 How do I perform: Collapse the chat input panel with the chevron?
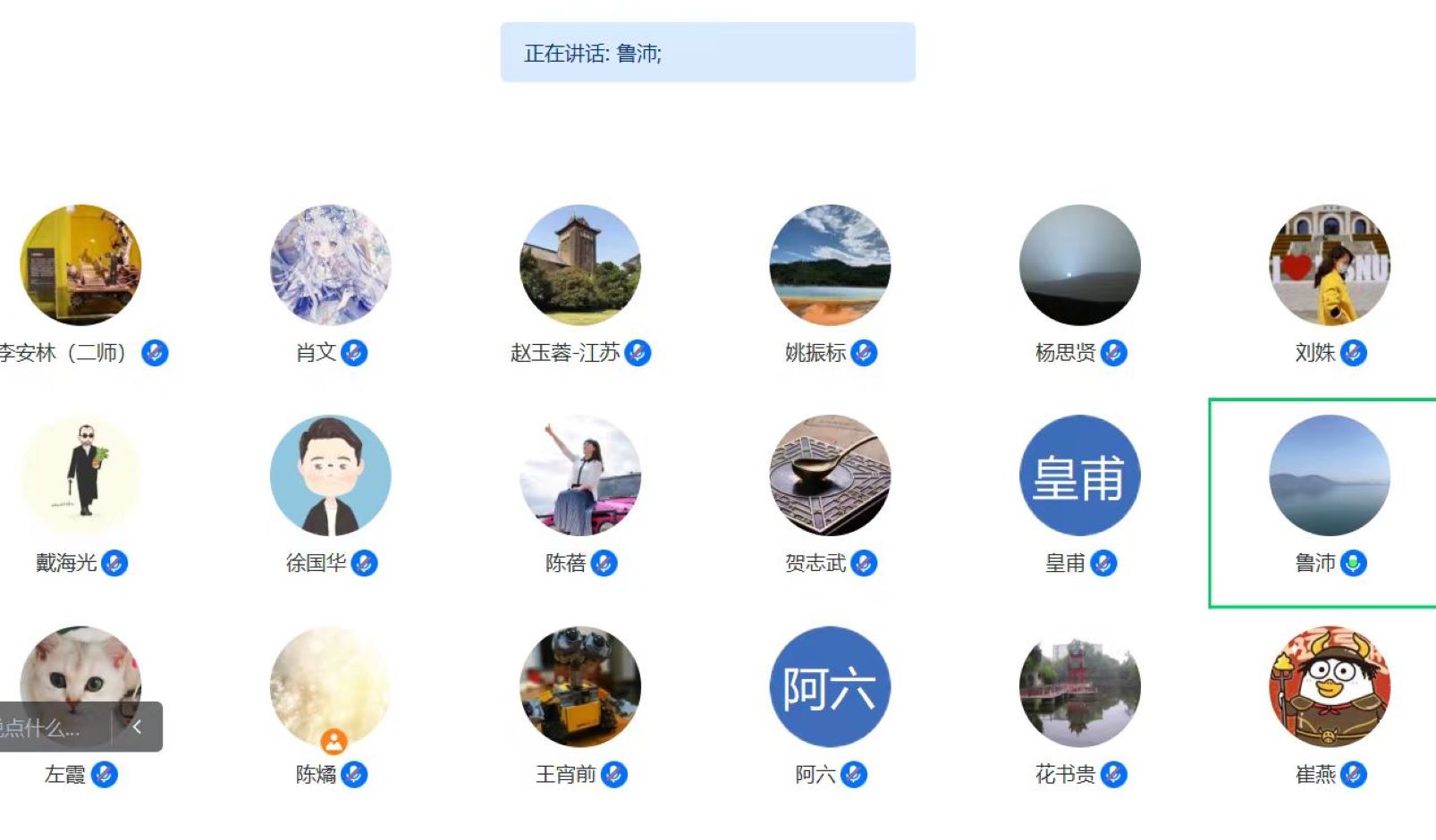(137, 727)
